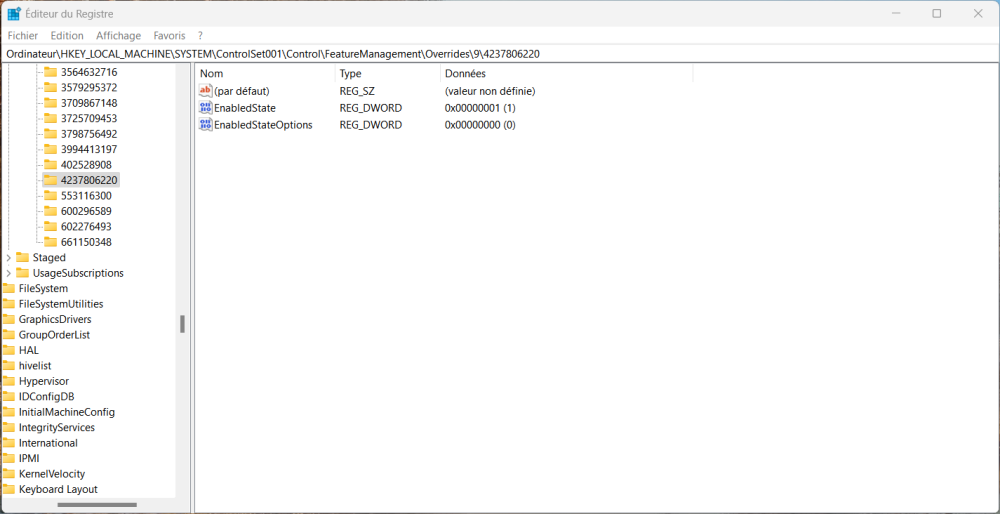Screen dimensions: 1000x514
Task: Maximize the Registry Editor window
Action: pos(936,13)
